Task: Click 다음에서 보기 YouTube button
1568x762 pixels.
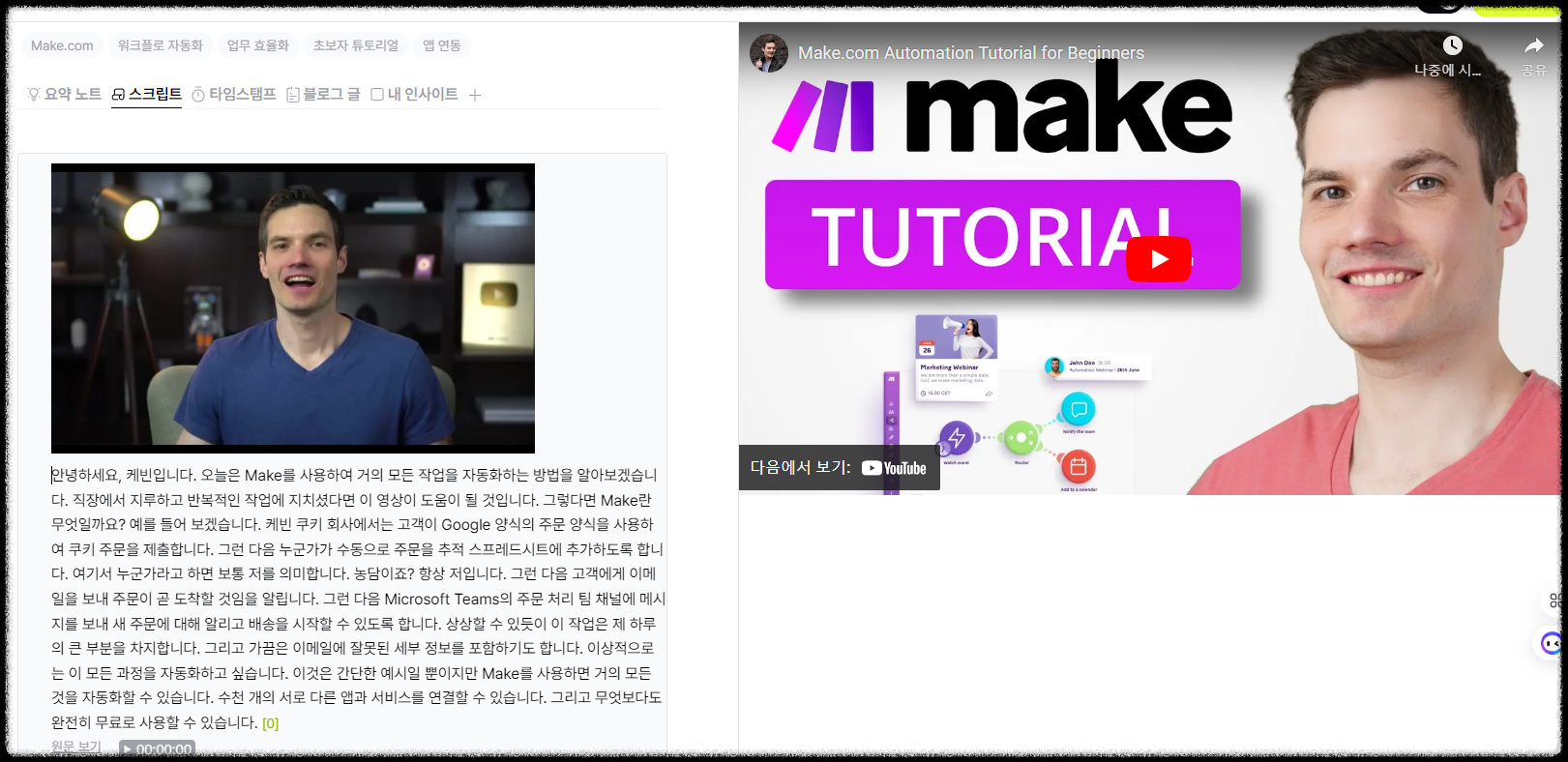Action: click(x=839, y=468)
